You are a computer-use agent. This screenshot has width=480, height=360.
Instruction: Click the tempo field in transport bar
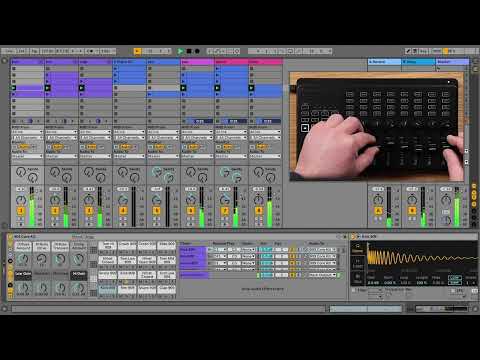48,51
